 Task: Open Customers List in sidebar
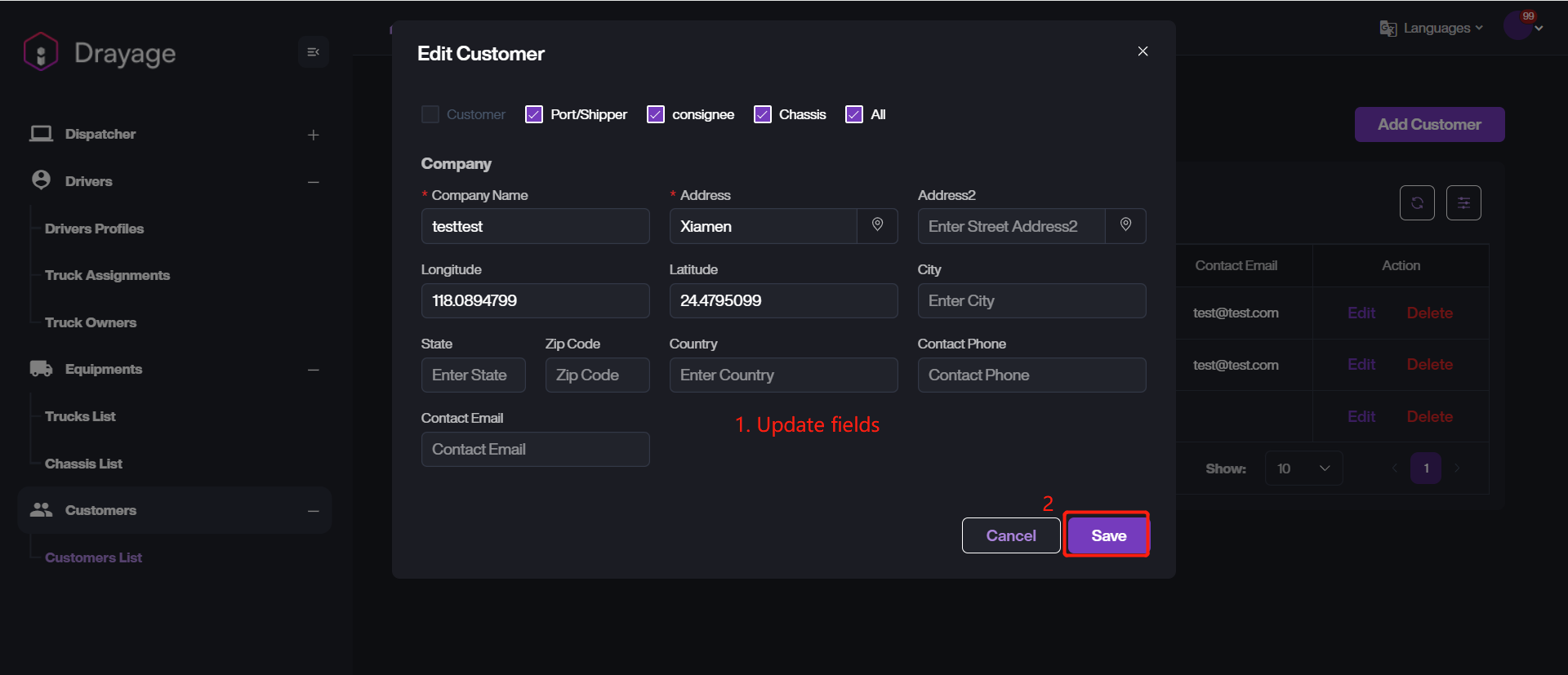[93, 557]
